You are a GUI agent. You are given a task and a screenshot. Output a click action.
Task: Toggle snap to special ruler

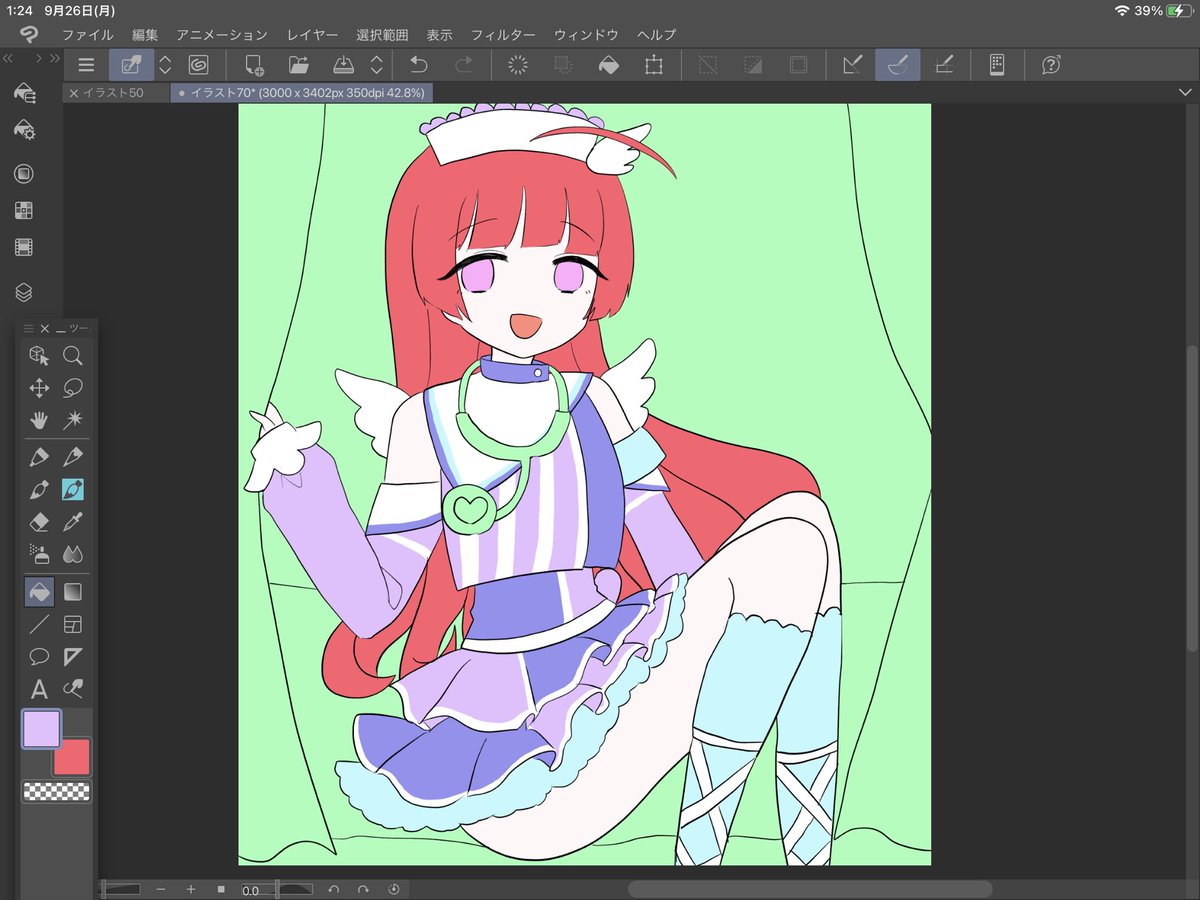click(898, 65)
